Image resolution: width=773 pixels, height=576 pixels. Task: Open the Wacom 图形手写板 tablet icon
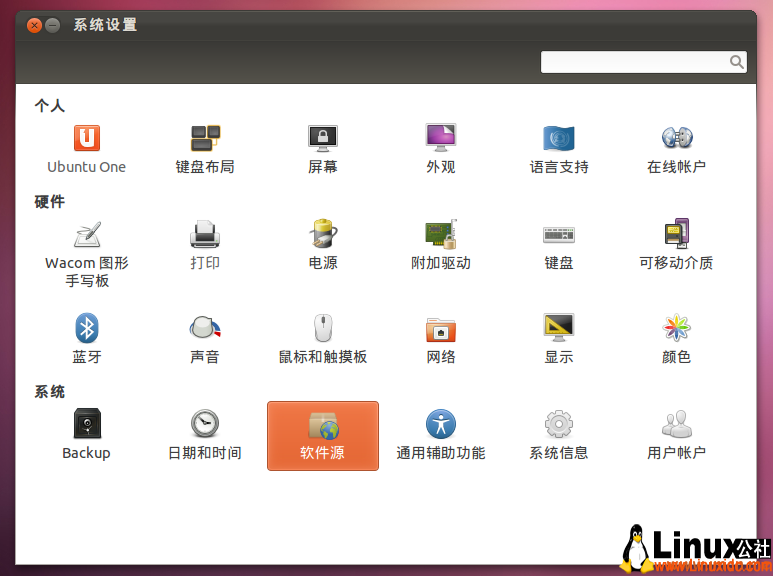(87, 234)
